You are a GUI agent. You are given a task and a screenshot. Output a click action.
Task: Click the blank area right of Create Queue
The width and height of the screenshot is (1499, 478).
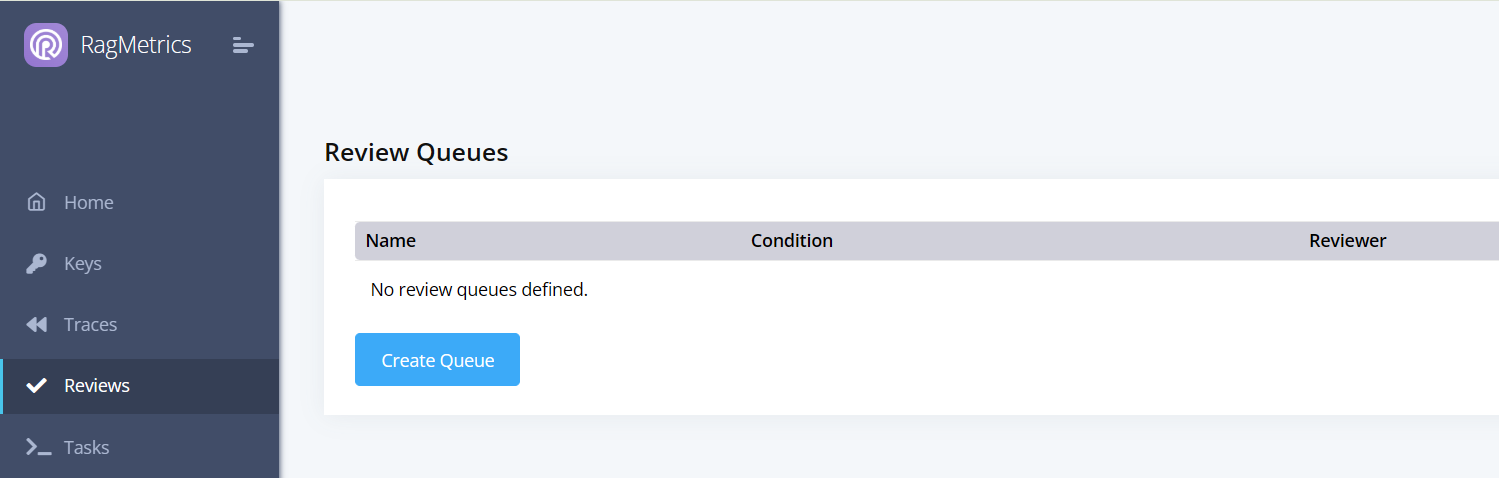tap(900, 360)
